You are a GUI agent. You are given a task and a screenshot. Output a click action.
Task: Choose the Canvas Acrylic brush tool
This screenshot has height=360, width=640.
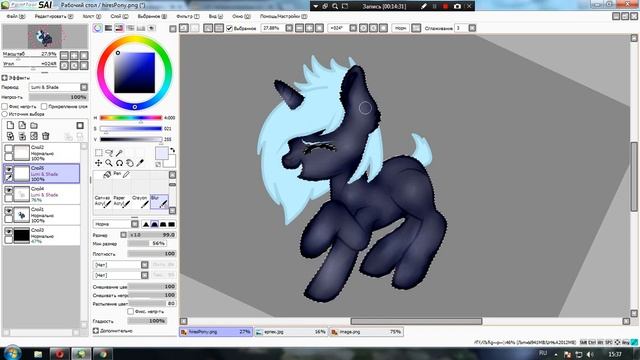[x=103, y=202]
